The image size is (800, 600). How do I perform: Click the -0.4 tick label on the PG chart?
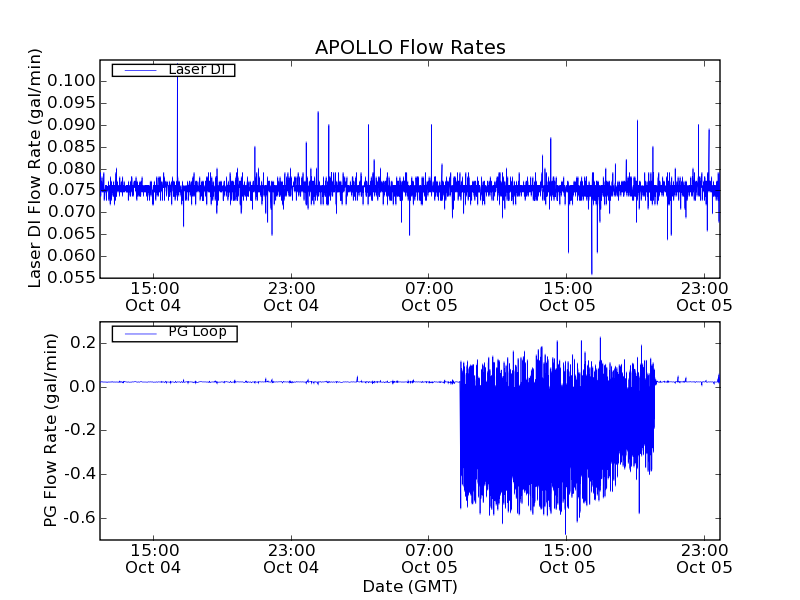pos(80,474)
